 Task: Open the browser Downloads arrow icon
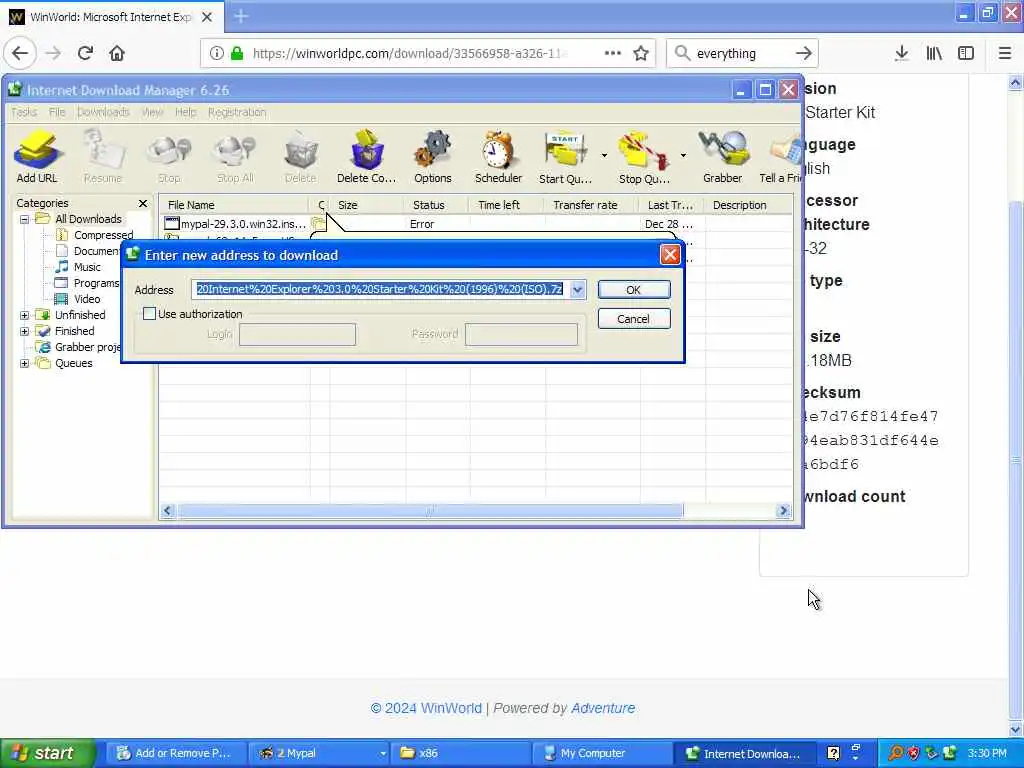point(901,53)
